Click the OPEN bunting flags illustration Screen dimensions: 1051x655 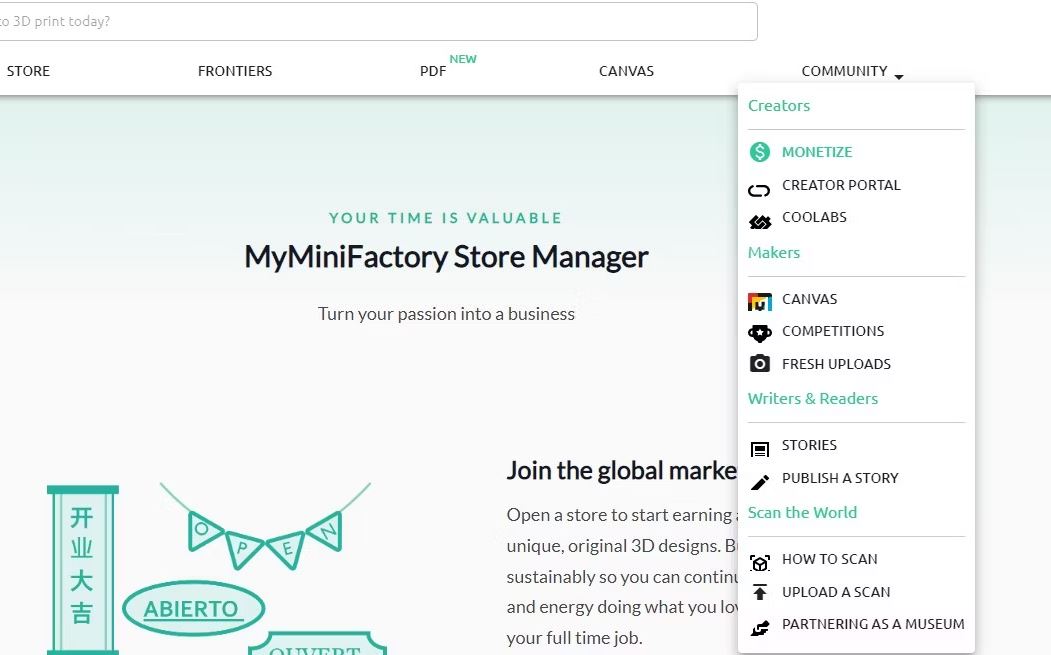265,527
